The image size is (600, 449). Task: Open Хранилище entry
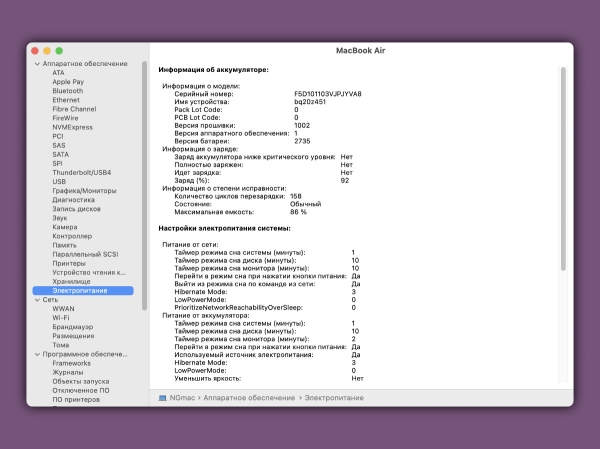[x=71, y=282]
